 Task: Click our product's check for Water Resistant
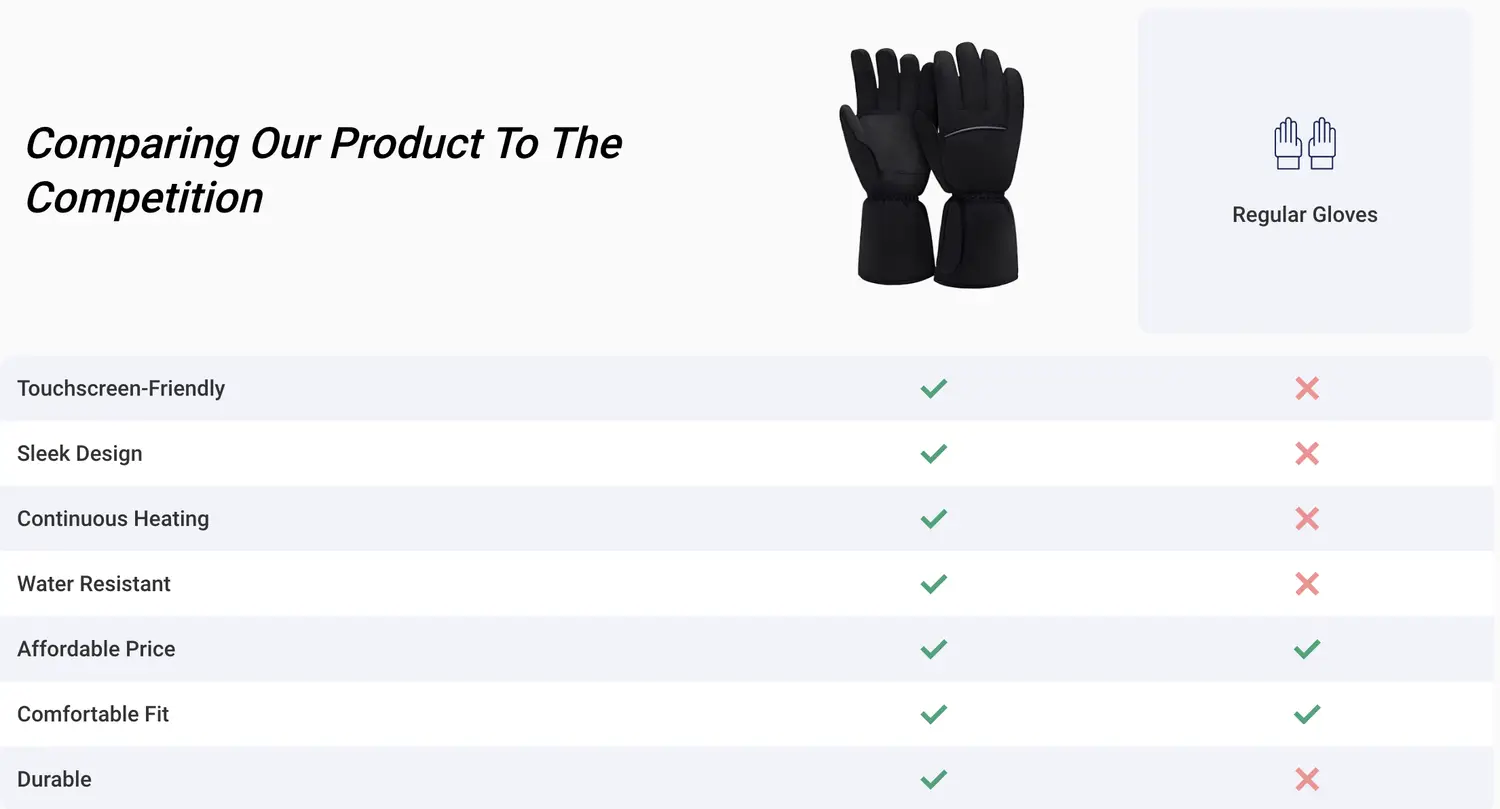click(x=933, y=583)
